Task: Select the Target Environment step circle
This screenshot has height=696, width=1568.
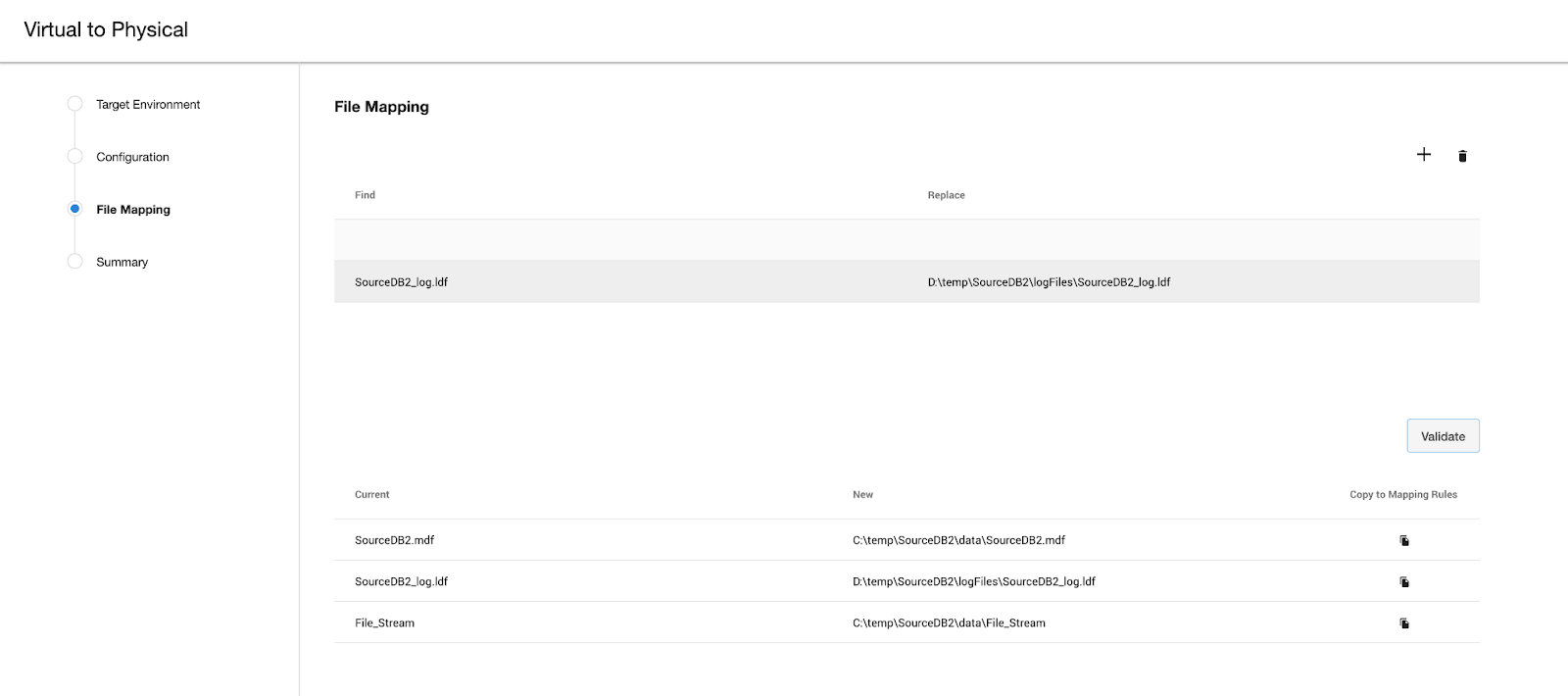Action: (74, 104)
